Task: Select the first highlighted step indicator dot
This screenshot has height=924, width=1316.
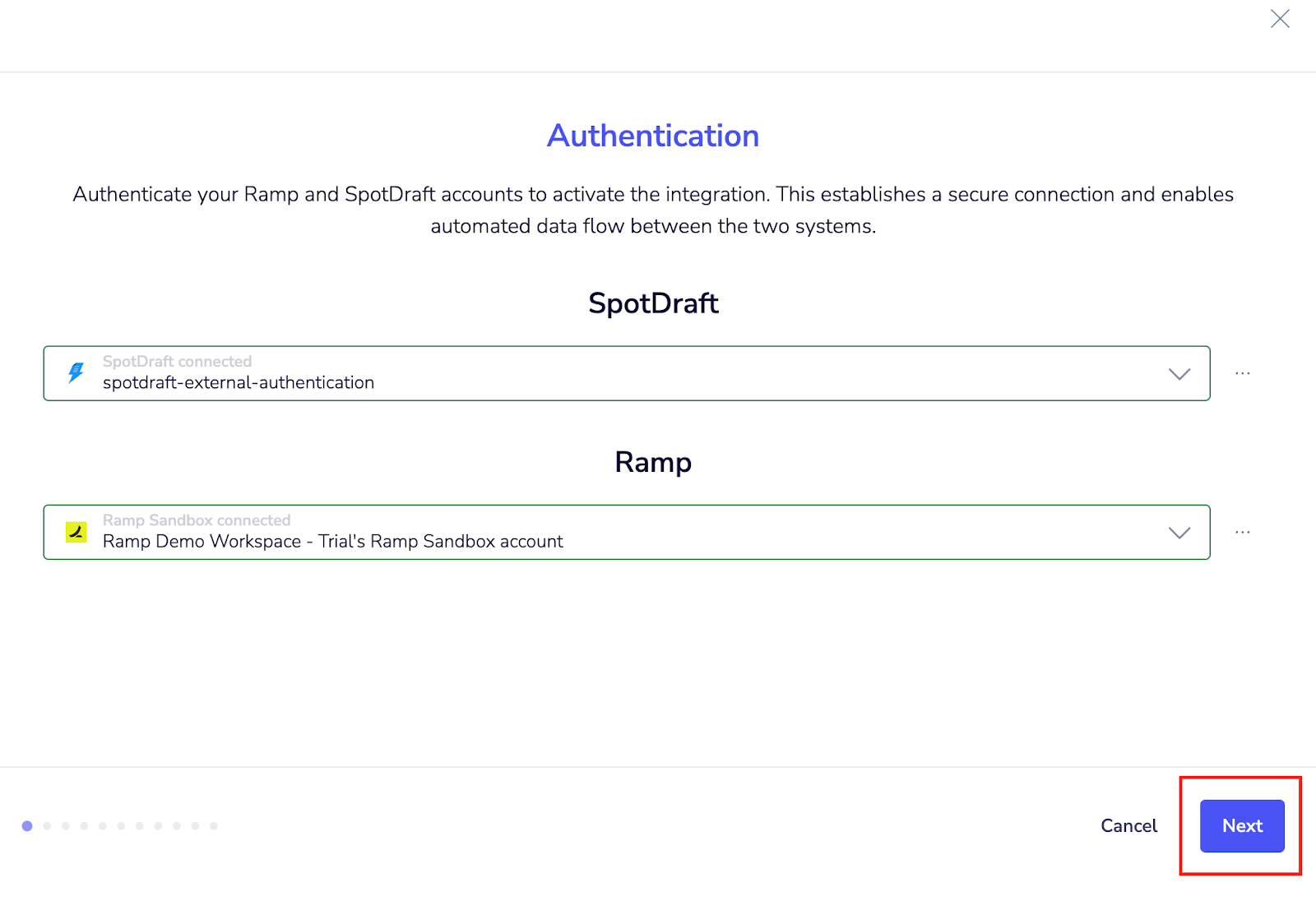Action: pyautogui.click(x=27, y=826)
